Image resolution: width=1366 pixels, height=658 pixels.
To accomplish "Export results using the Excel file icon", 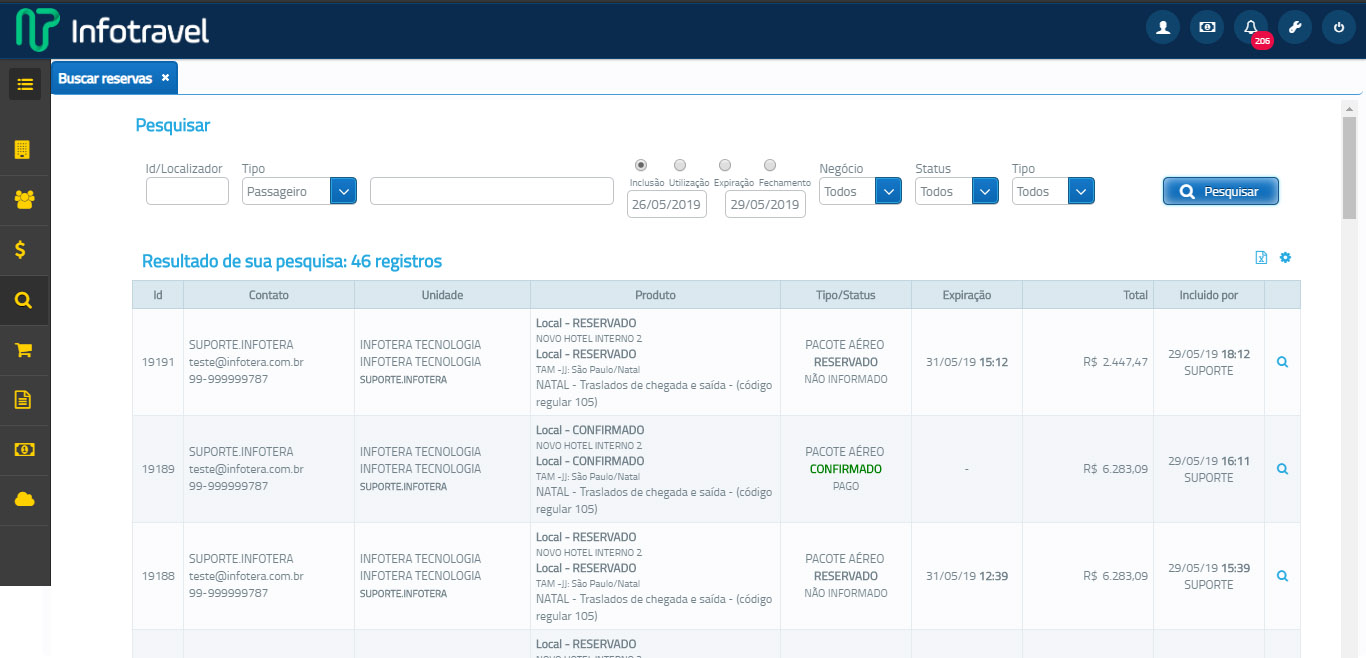I will (x=1261, y=258).
